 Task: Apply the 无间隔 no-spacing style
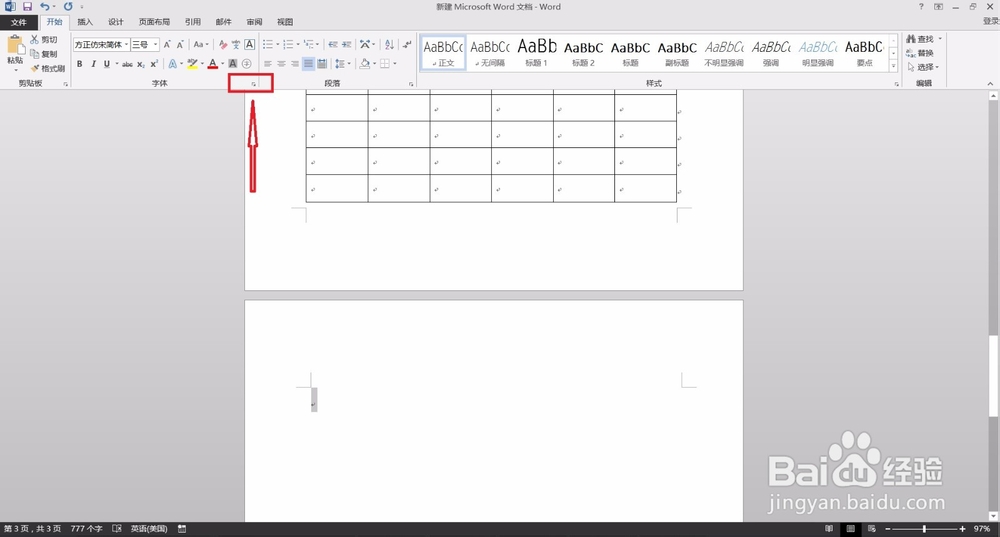[490, 52]
